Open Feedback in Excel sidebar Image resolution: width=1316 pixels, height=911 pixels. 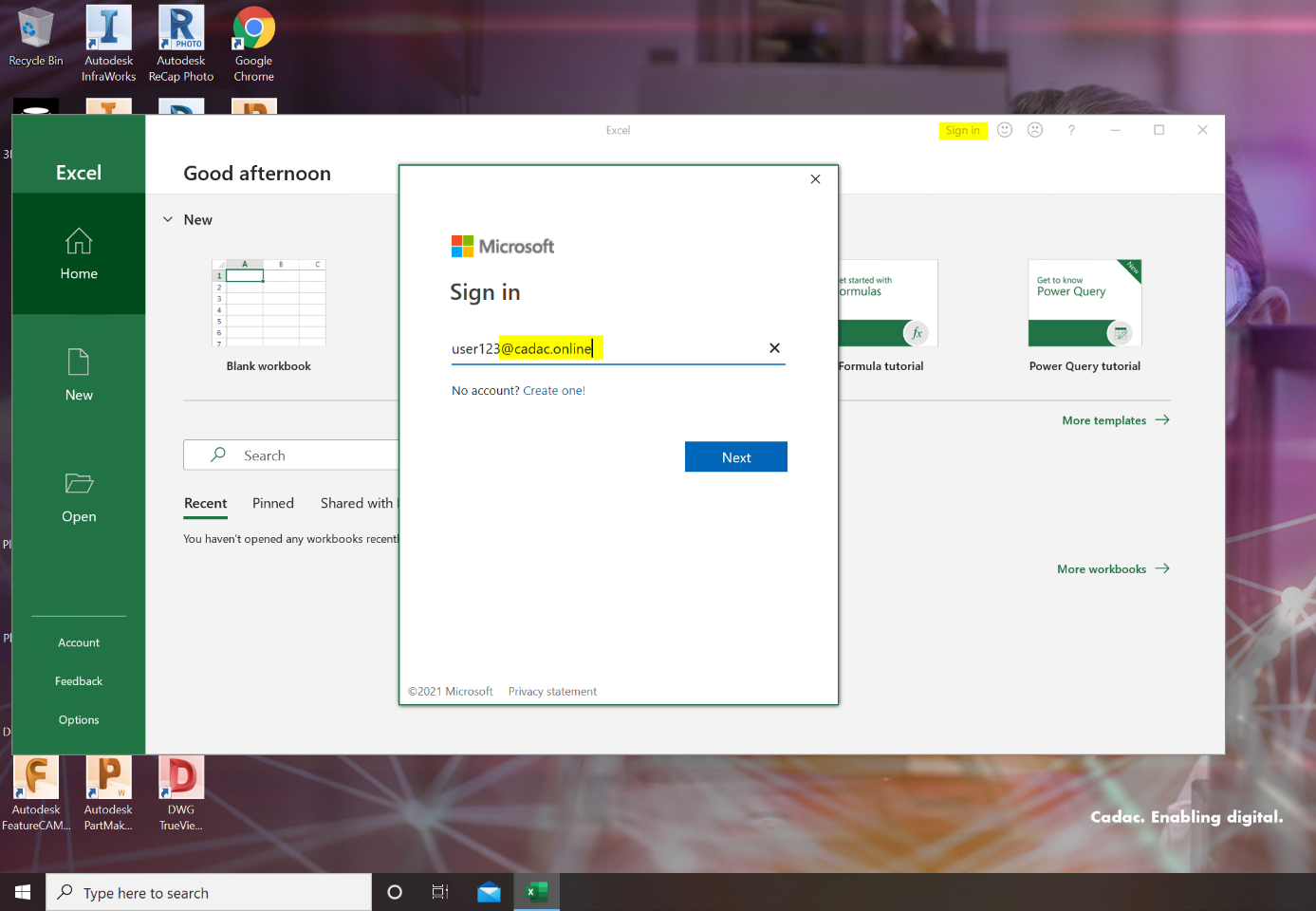(79, 681)
